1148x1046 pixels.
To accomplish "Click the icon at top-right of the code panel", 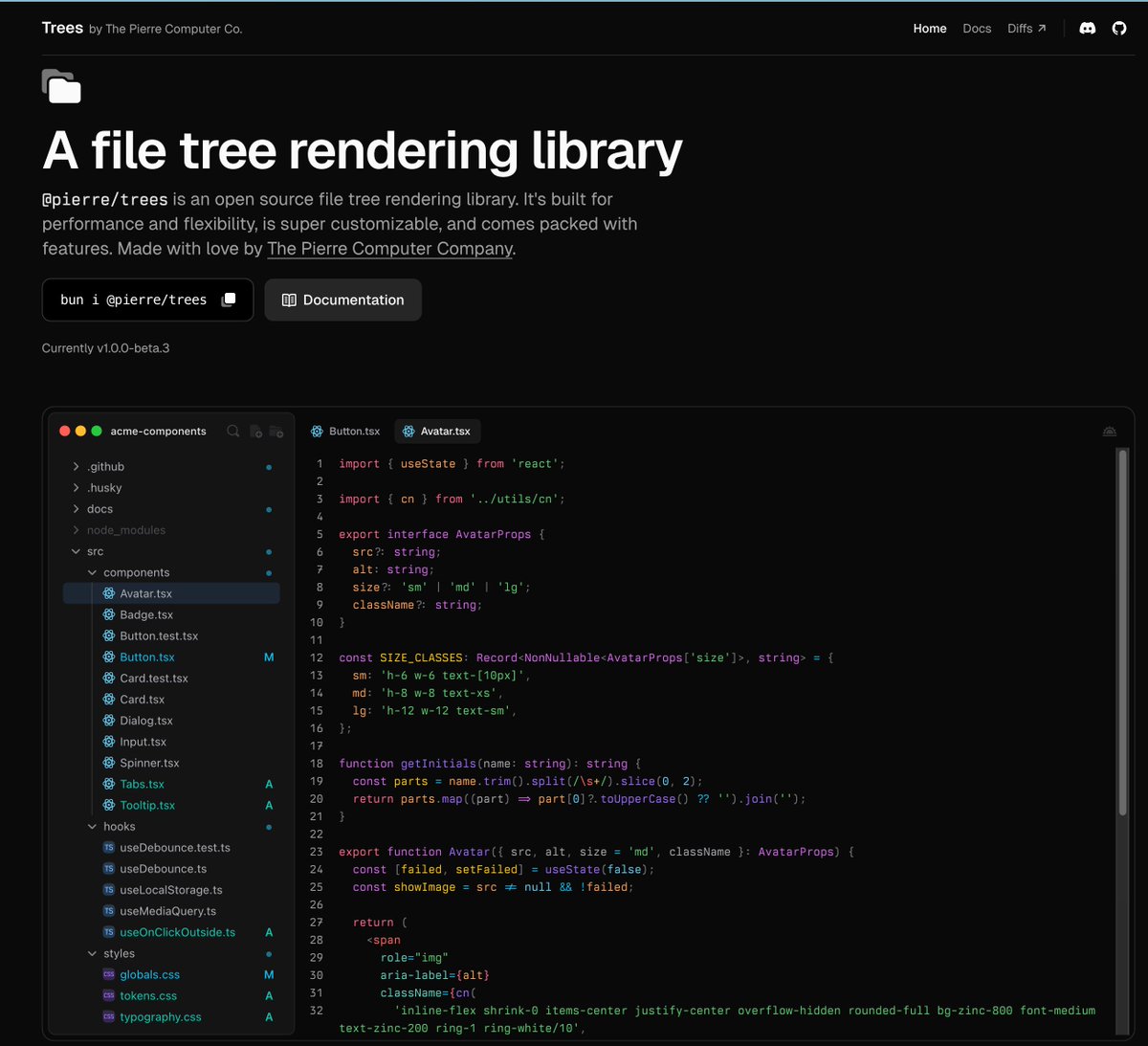I will [x=1110, y=432].
